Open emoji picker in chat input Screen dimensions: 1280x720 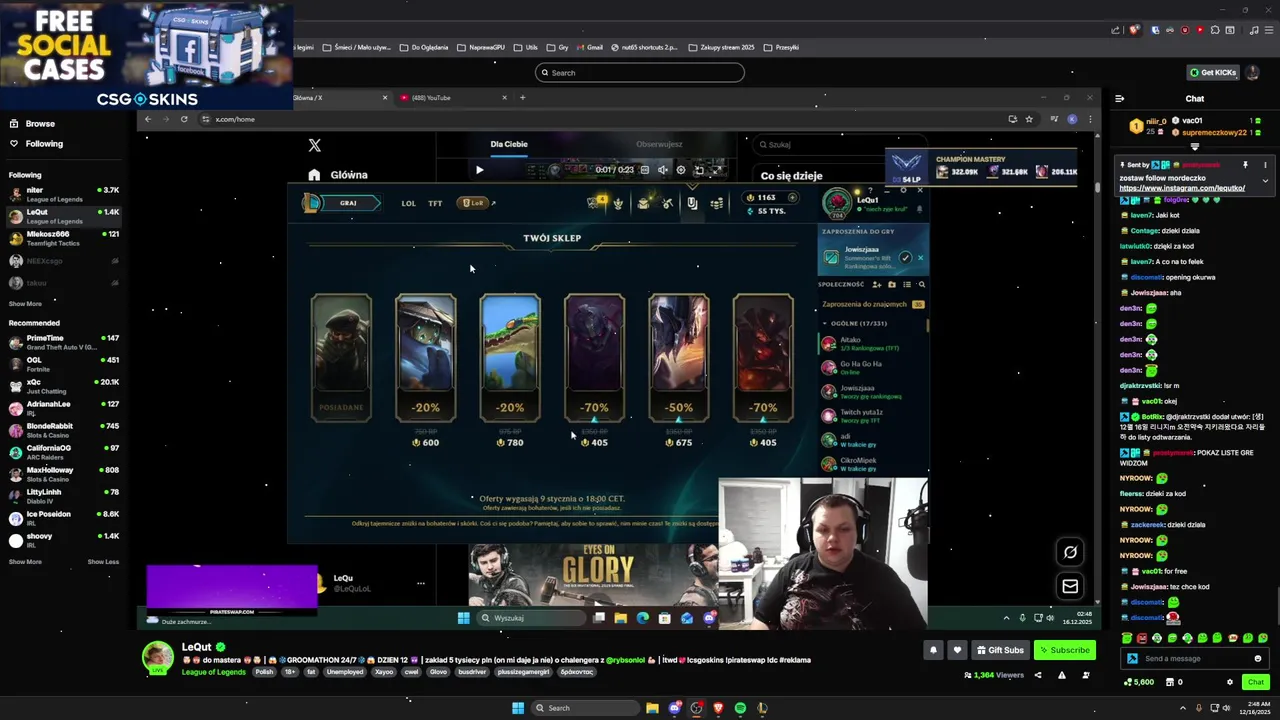click(x=1258, y=658)
